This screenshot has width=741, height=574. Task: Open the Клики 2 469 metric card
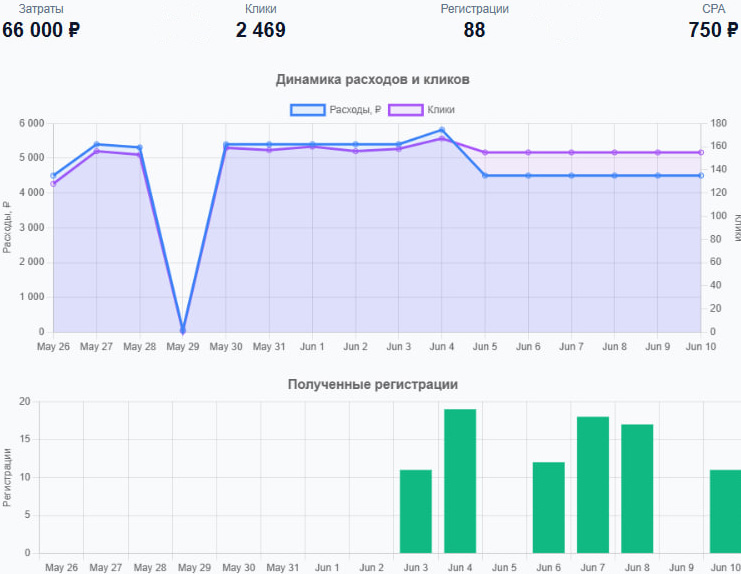point(260,29)
